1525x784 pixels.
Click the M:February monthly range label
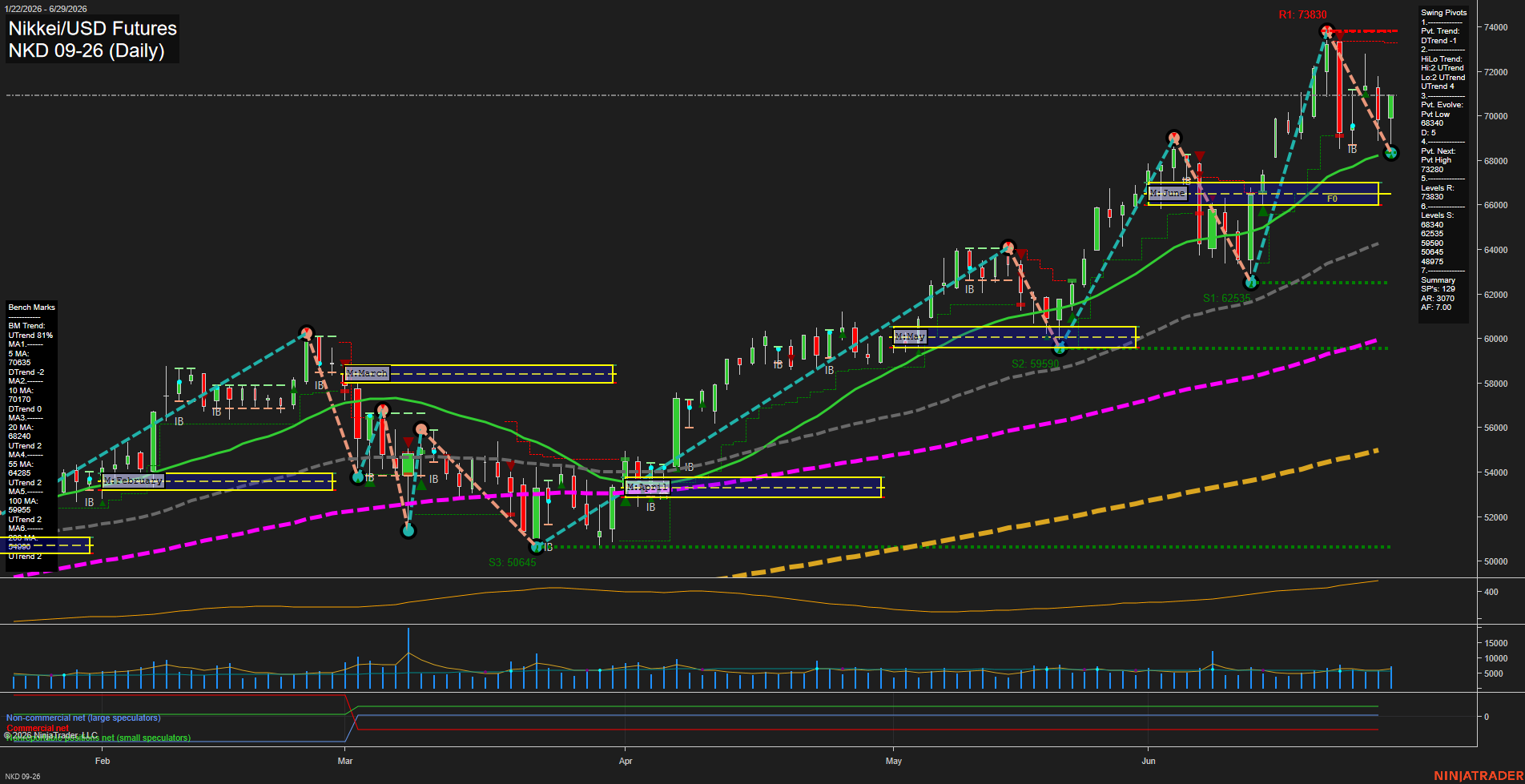(134, 480)
